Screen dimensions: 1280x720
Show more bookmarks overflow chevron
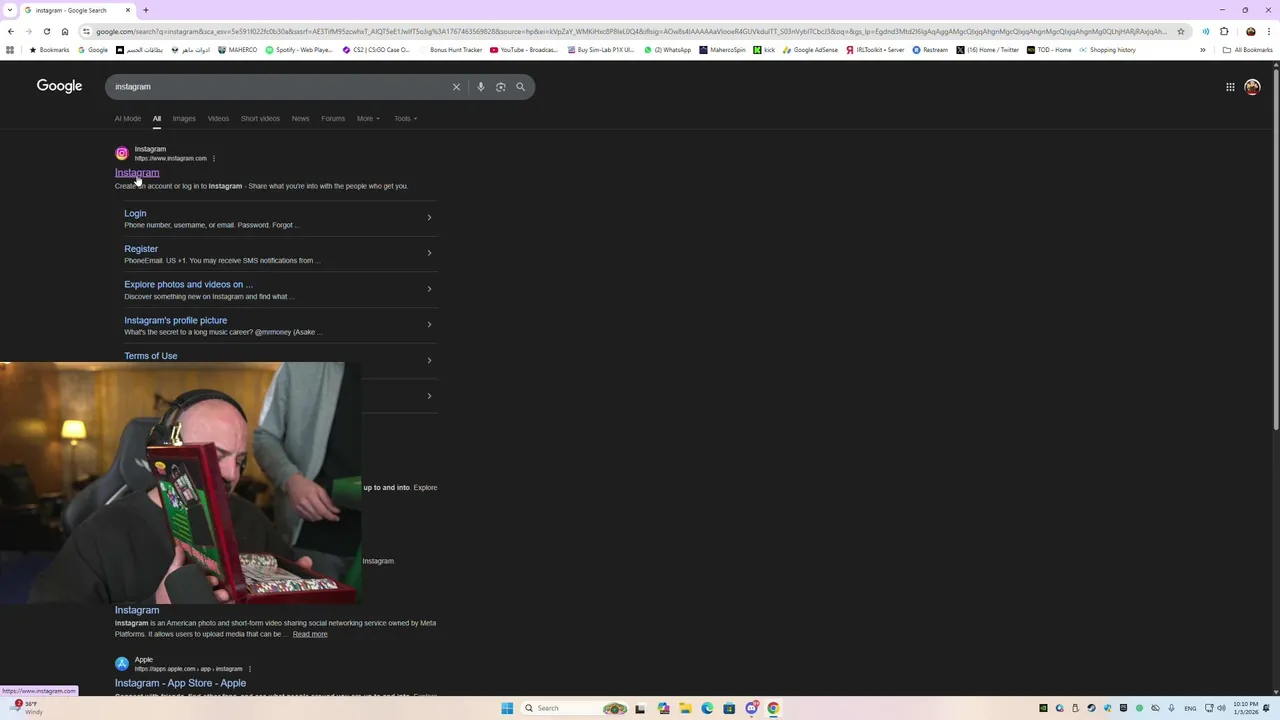(x=1203, y=50)
